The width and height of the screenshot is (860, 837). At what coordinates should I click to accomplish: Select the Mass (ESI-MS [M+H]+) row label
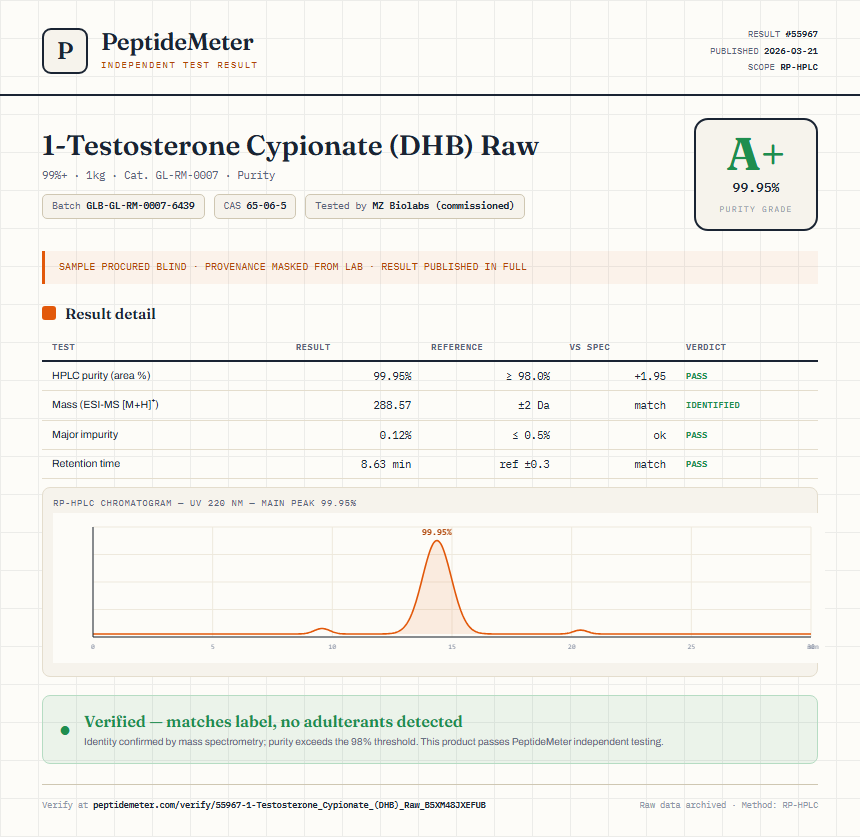pyautogui.click(x=105, y=405)
